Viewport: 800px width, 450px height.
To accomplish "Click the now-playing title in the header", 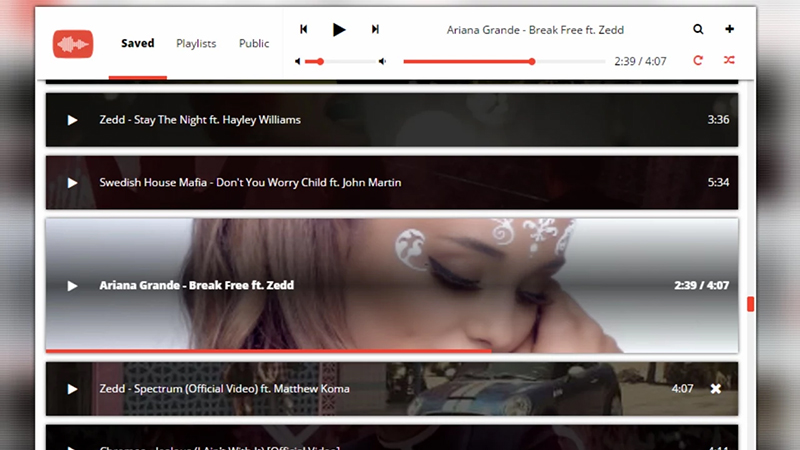I will [535, 30].
